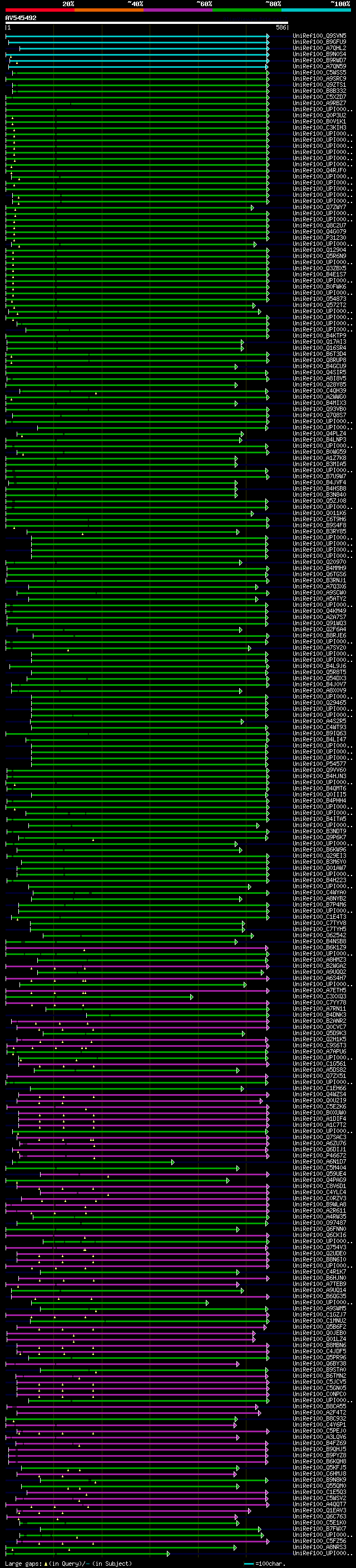356x1568 pixels.
Task: Click the UniRef100_Q7ZWY7 hit name
Action: 319,207
